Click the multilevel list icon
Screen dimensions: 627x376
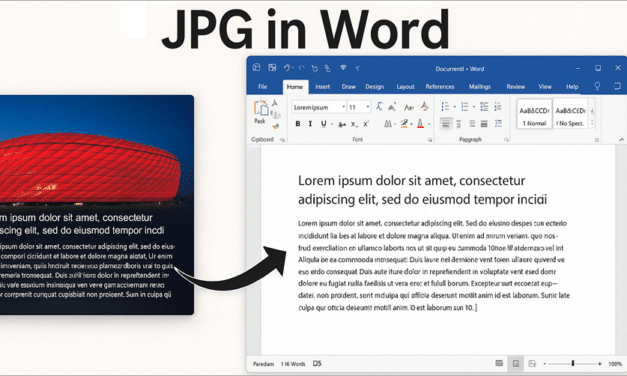484,107
